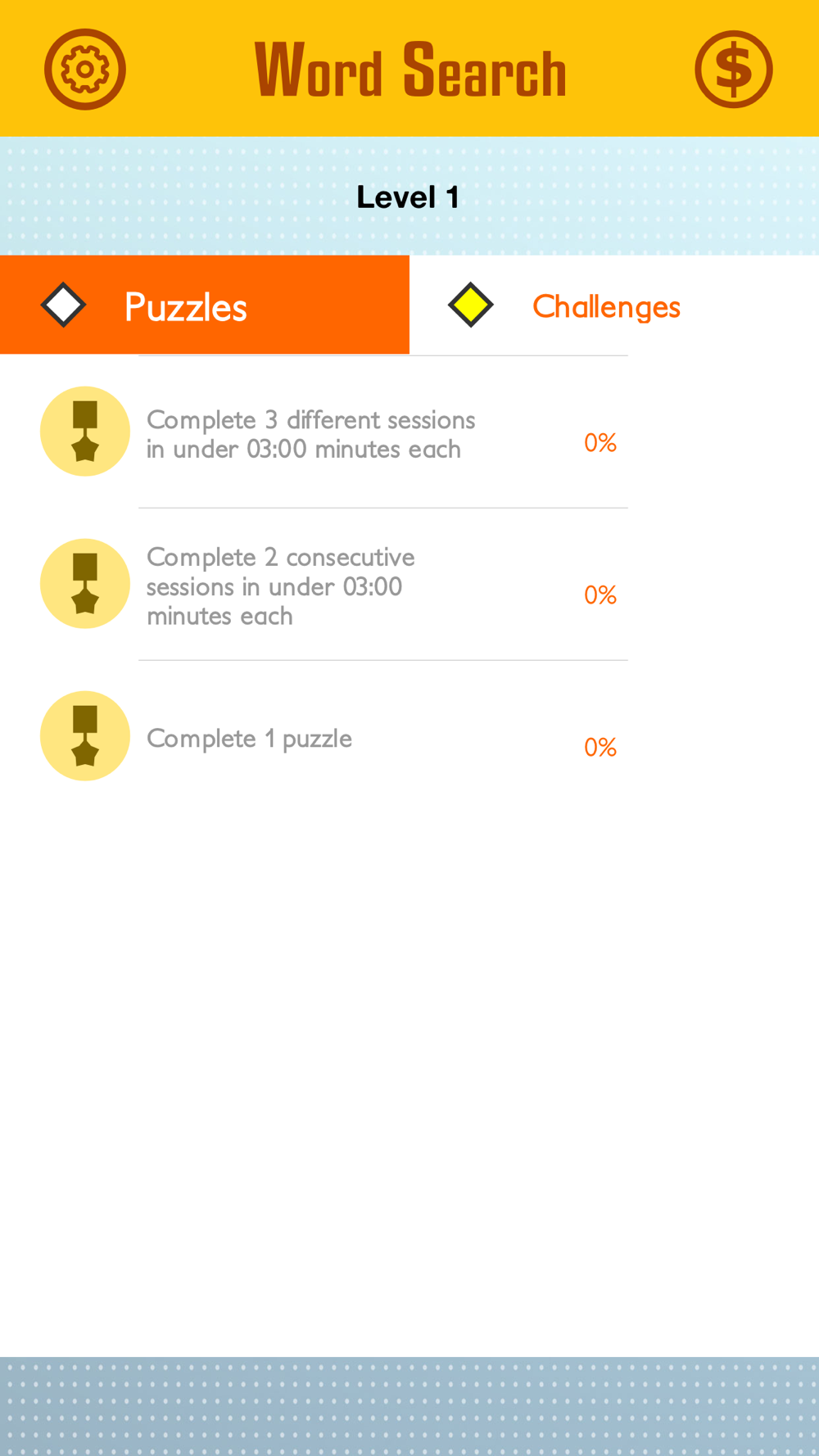Tap medal icon for Complete 1 puzzle
Screen dimensions: 819x1456
click(85, 736)
